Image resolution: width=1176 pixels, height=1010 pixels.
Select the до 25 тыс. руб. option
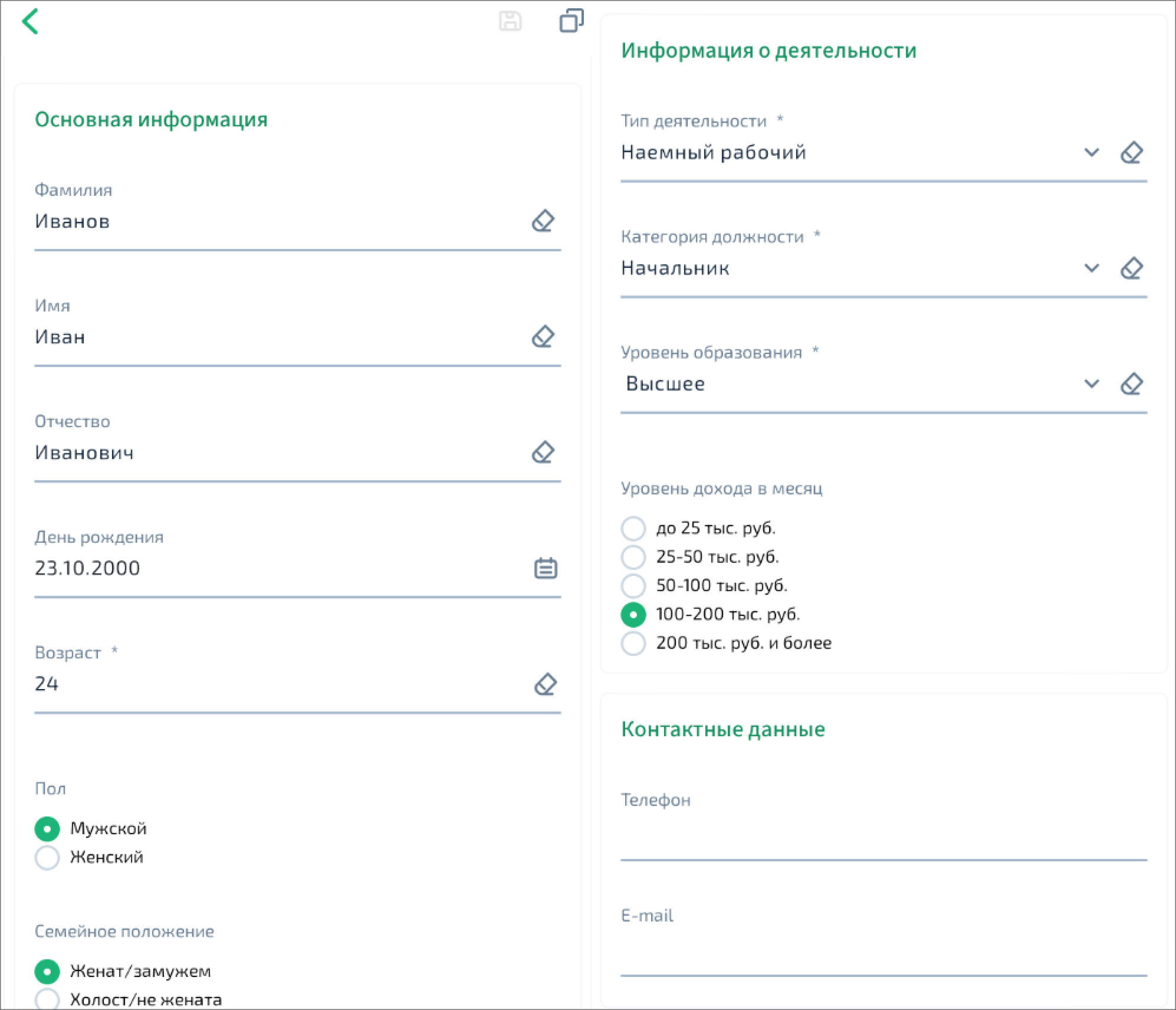tap(633, 529)
